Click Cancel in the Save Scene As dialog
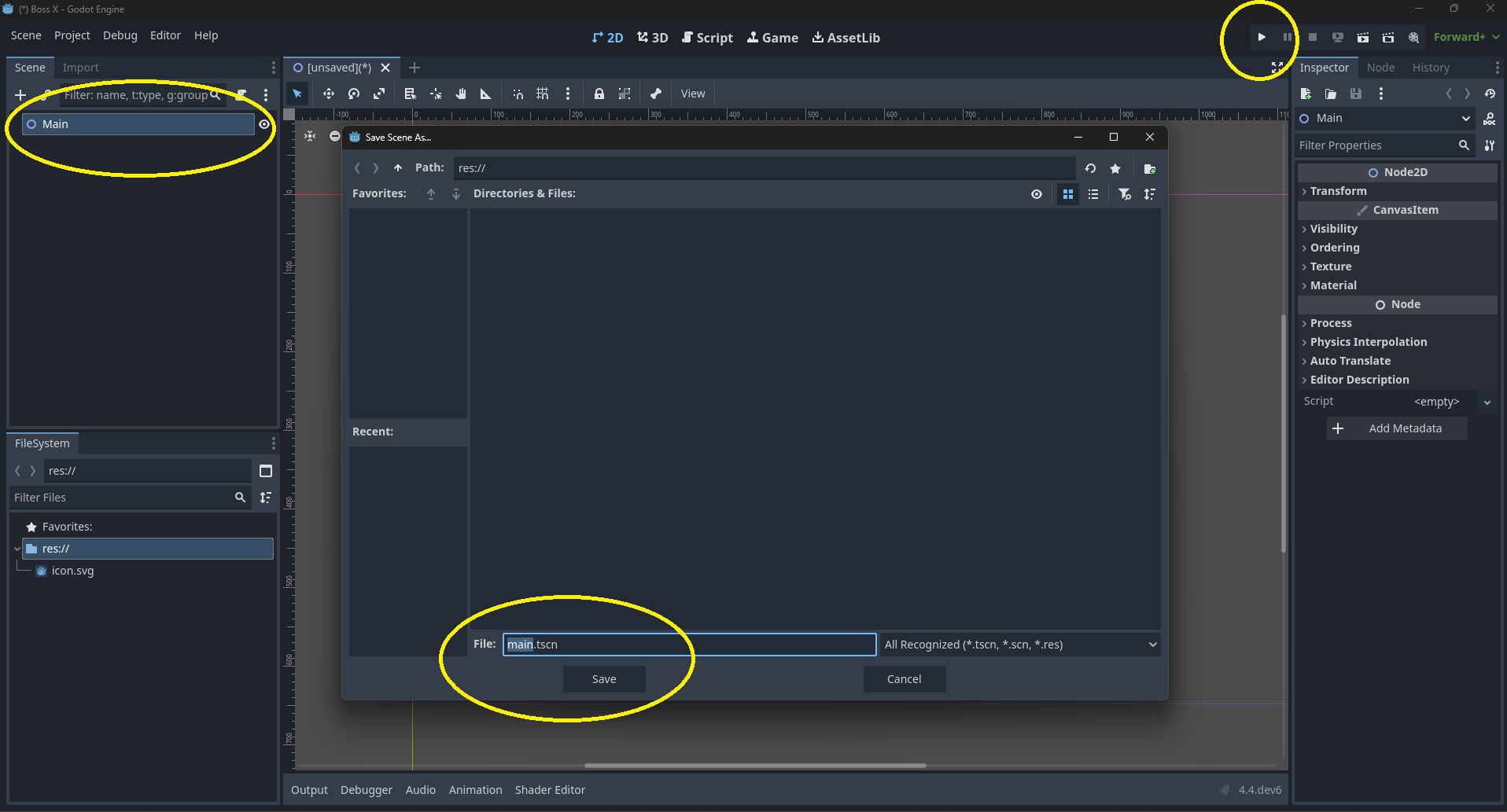The width and height of the screenshot is (1507, 812). [x=904, y=679]
